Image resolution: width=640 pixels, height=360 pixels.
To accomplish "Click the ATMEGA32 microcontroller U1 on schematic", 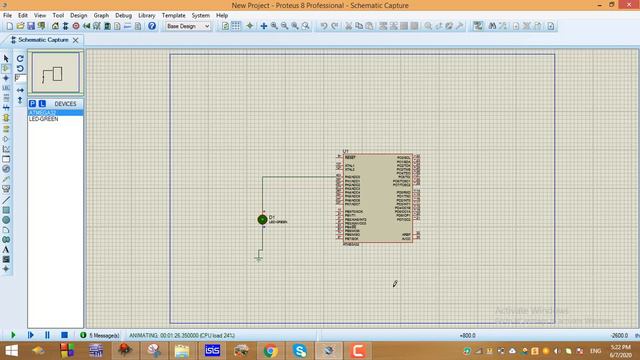I will (378, 198).
